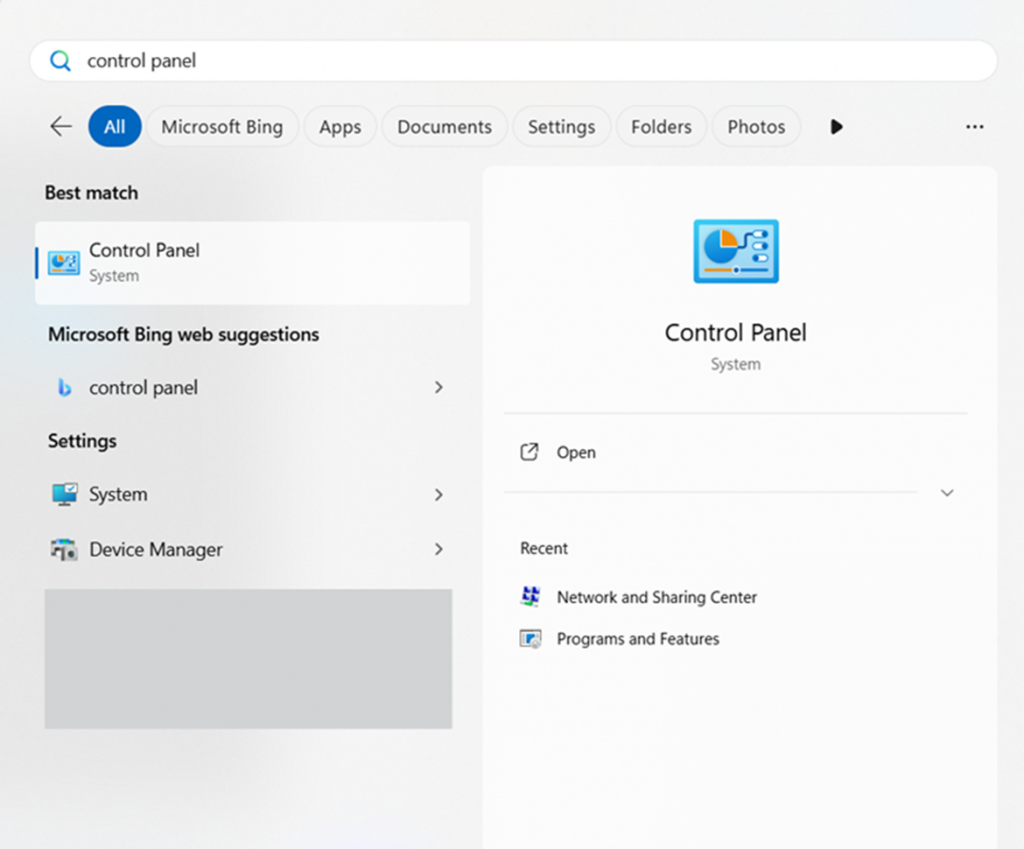Switch to the Folders filter

(x=662, y=126)
